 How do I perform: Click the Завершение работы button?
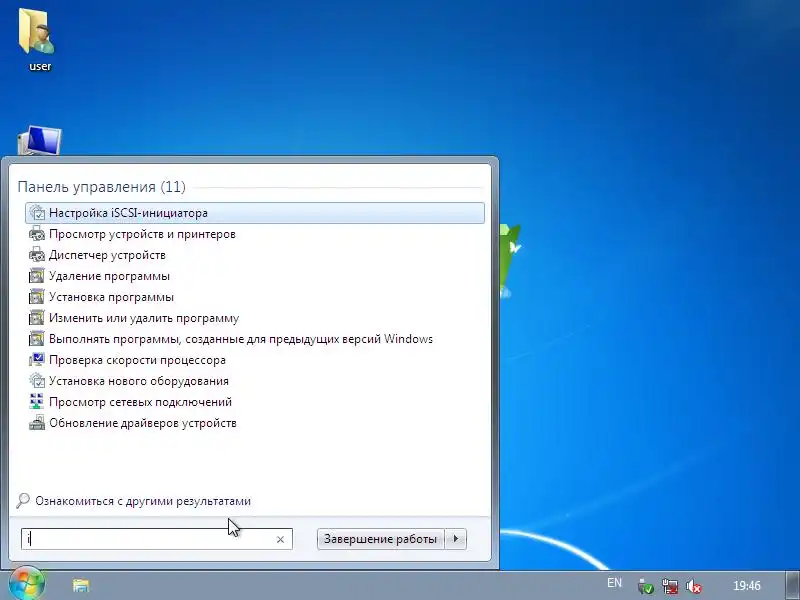click(x=381, y=539)
